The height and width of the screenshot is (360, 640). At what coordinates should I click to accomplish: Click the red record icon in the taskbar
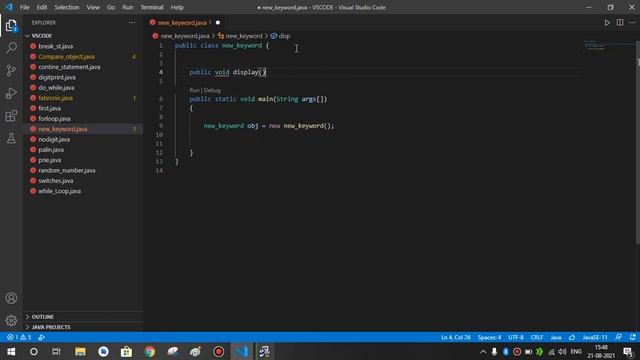(218, 351)
